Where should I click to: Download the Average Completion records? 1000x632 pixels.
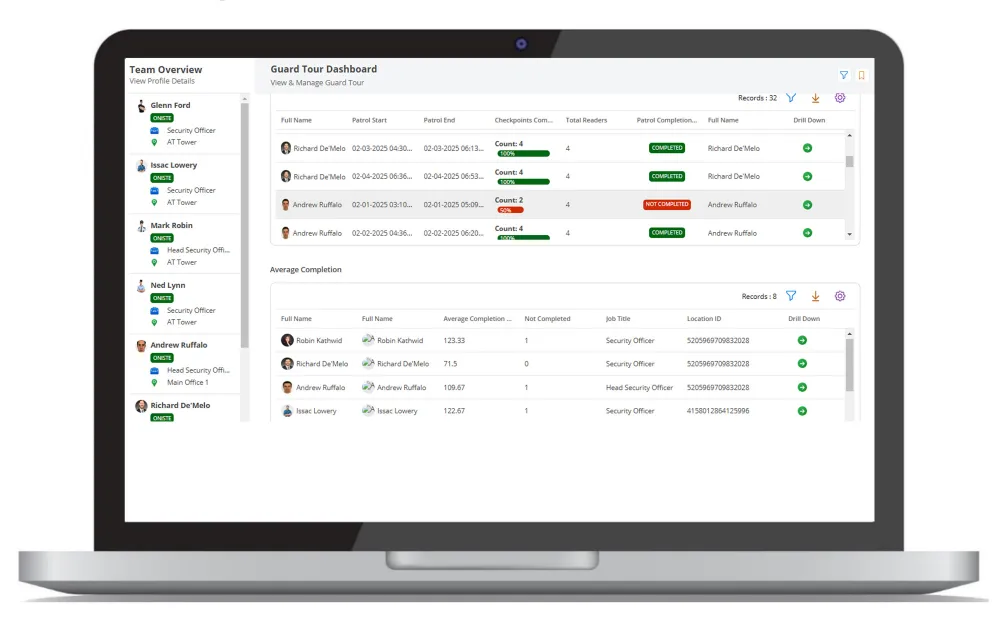tap(815, 296)
